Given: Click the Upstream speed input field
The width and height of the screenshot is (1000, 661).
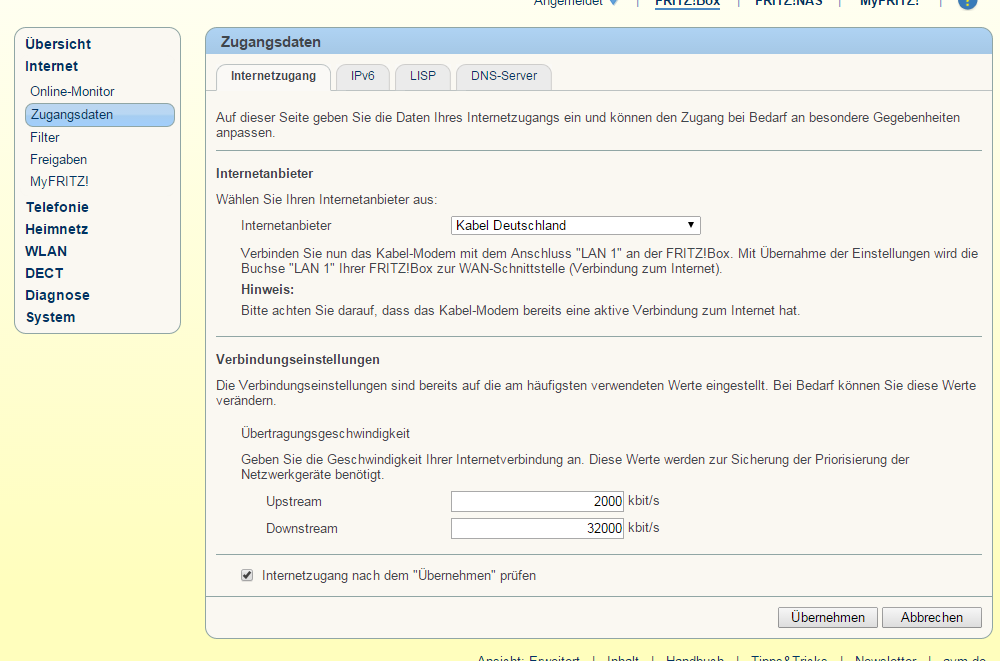Looking at the screenshot, I should coord(537,501).
